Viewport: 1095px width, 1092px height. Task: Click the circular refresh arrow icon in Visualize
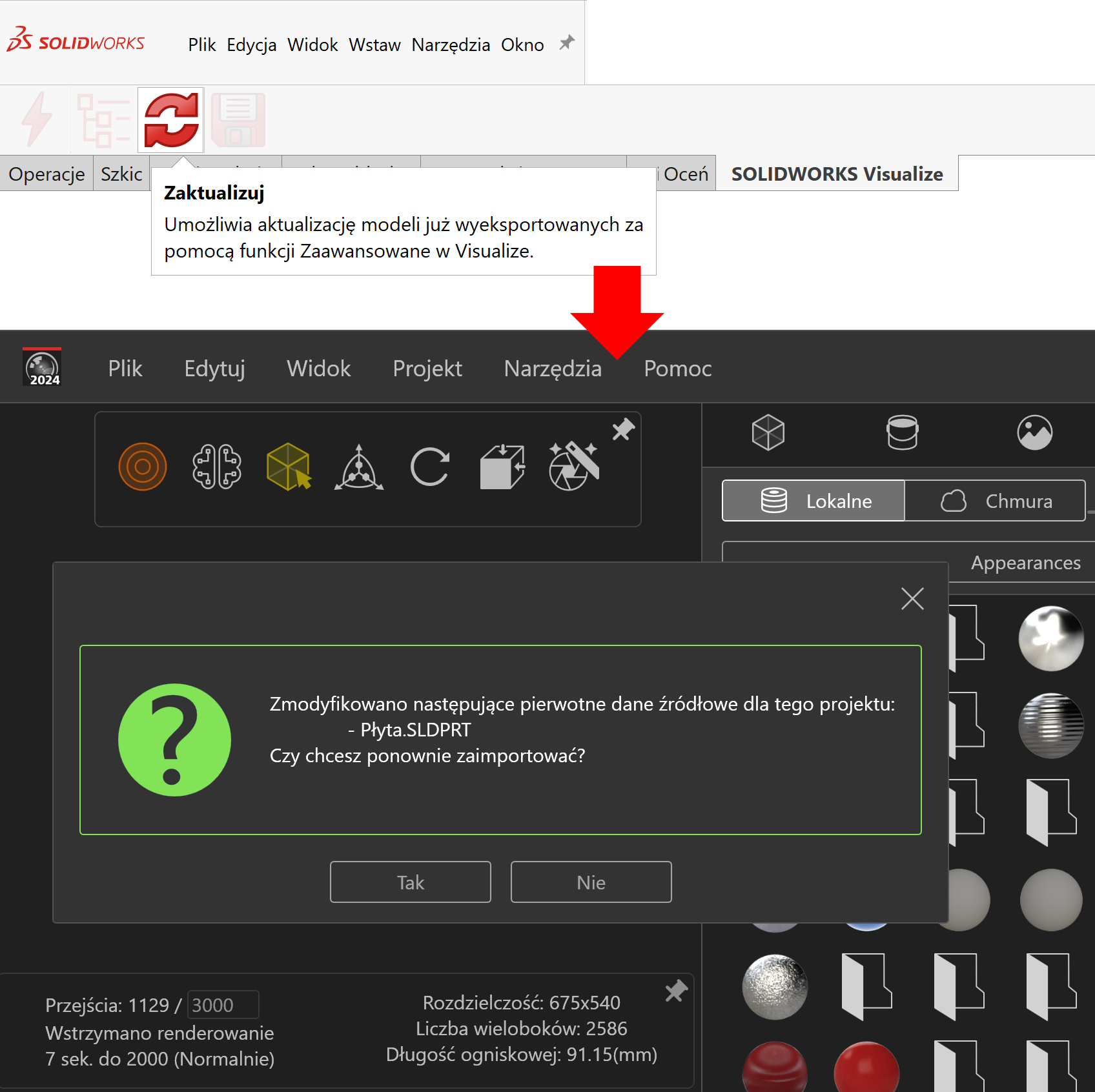(x=430, y=467)
